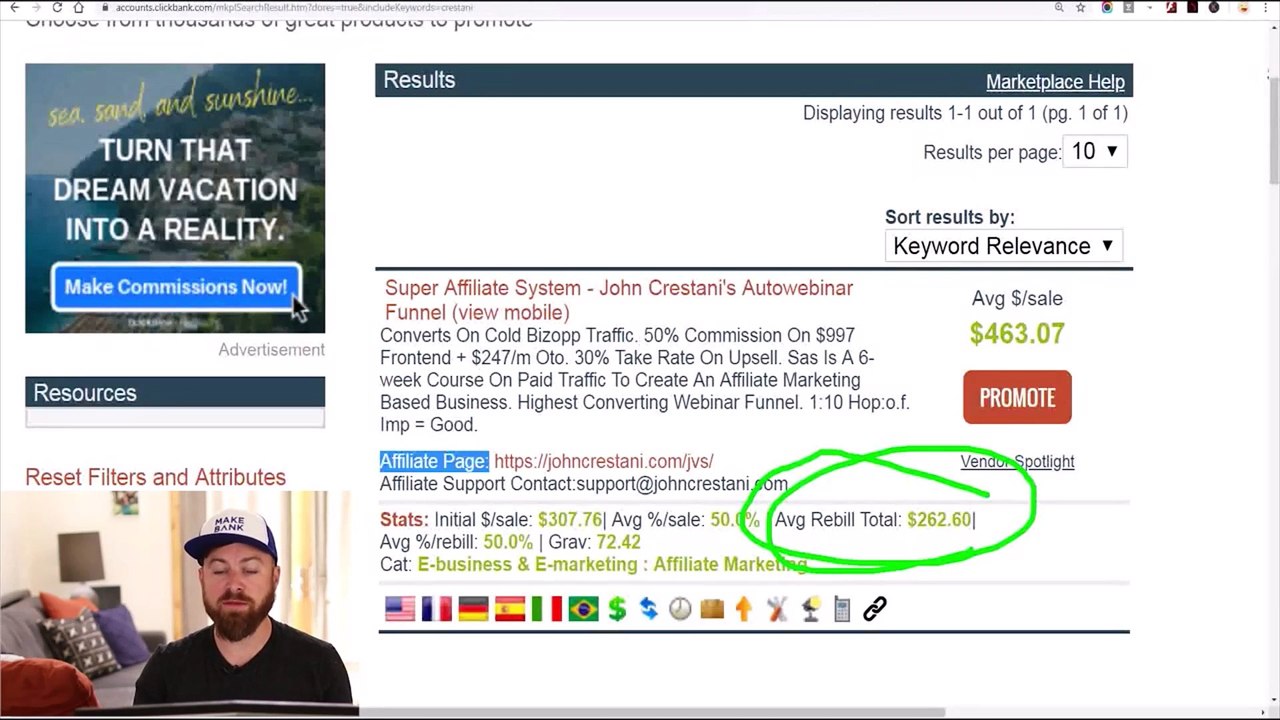
Task: Click the chain link icon
Action: tap(875, 608)
